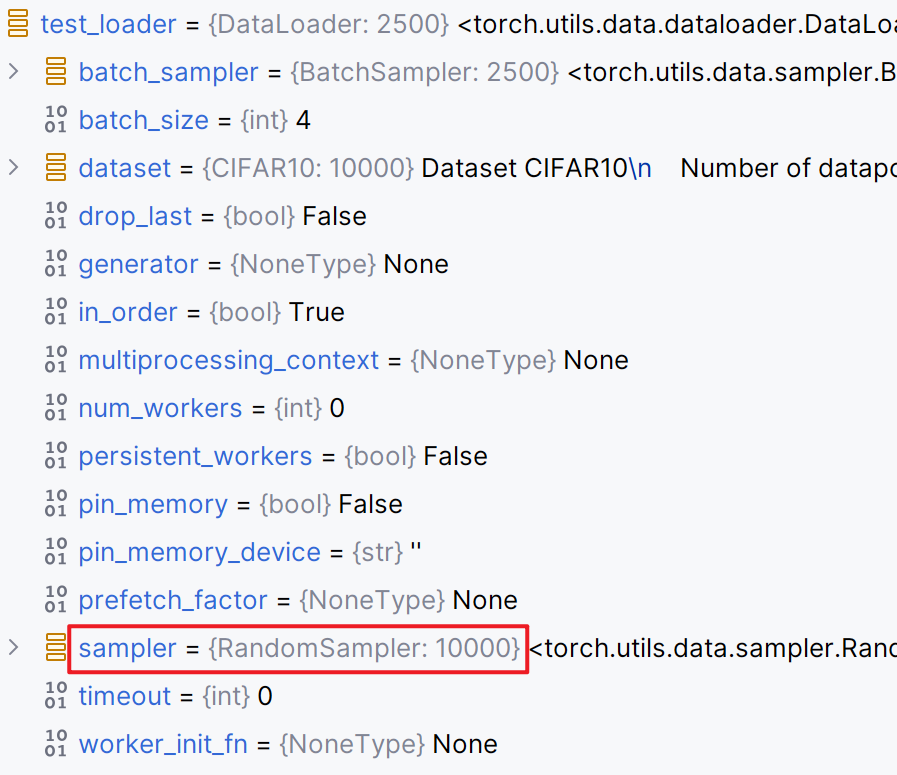Click the sampler object icon
This screenshot has width=897, height=775.
click(56, 647)
